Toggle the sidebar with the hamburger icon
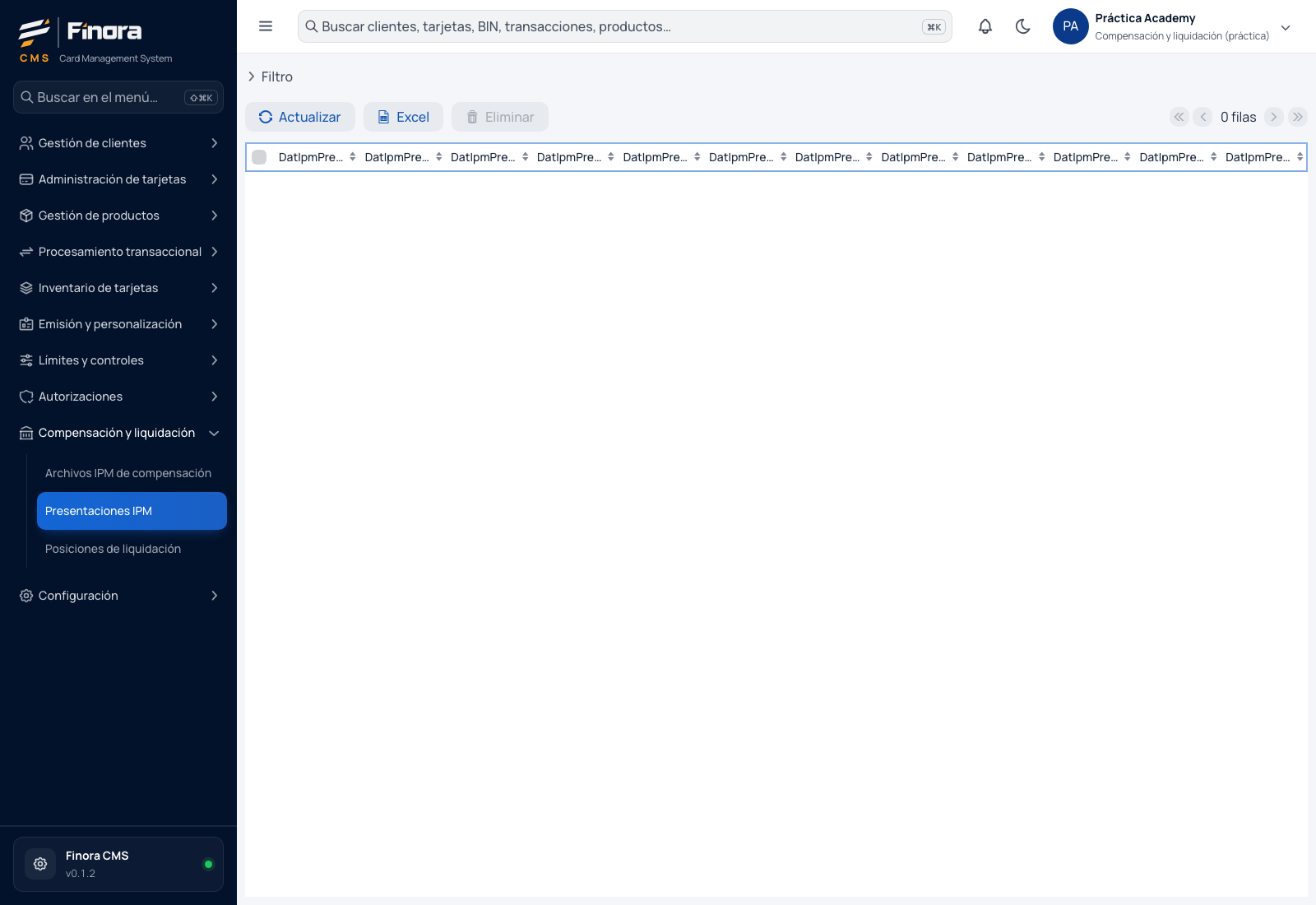The height and width of the screenshot is (905, 1316). [266, 26]
